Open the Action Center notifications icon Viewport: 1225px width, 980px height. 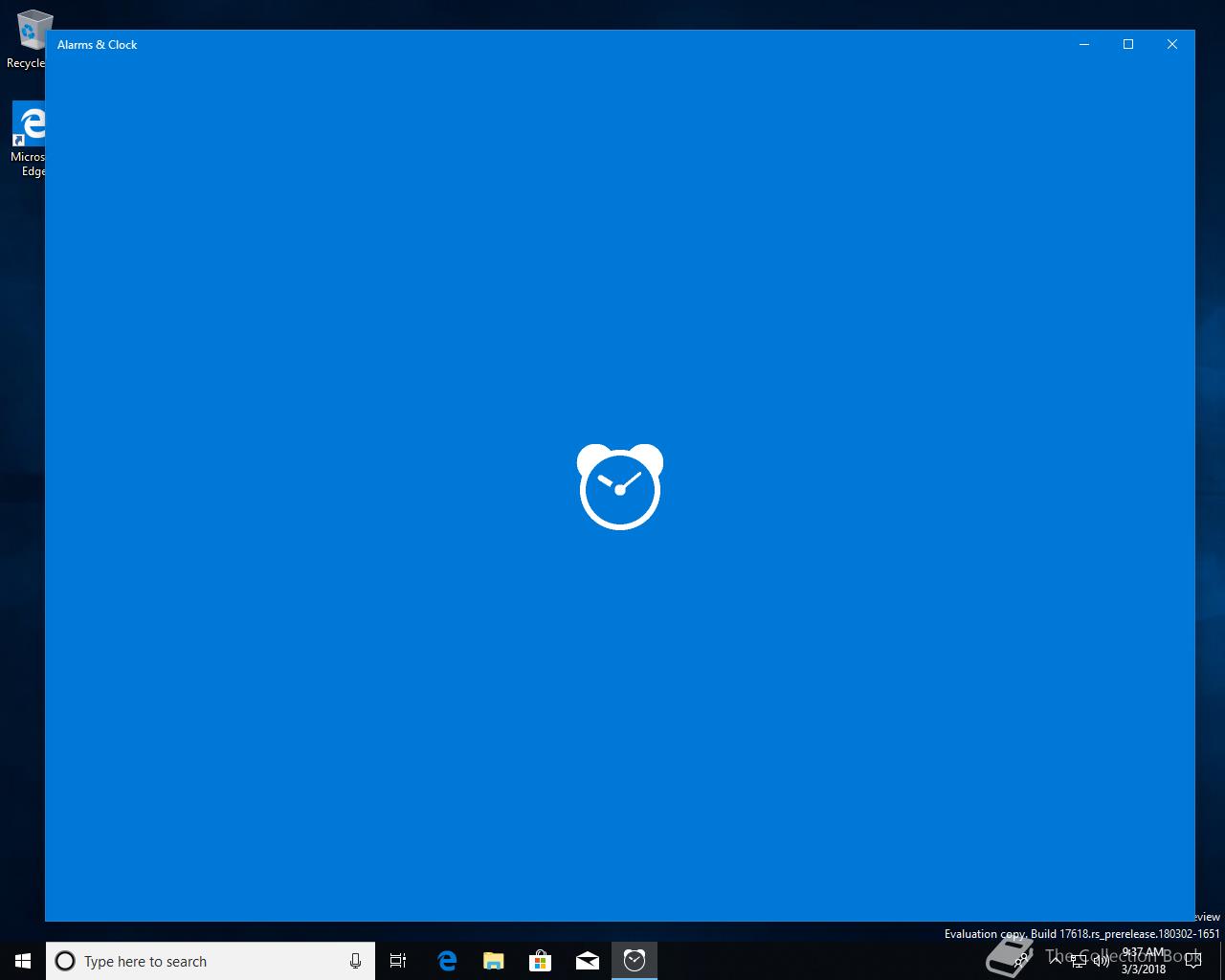1193,961
